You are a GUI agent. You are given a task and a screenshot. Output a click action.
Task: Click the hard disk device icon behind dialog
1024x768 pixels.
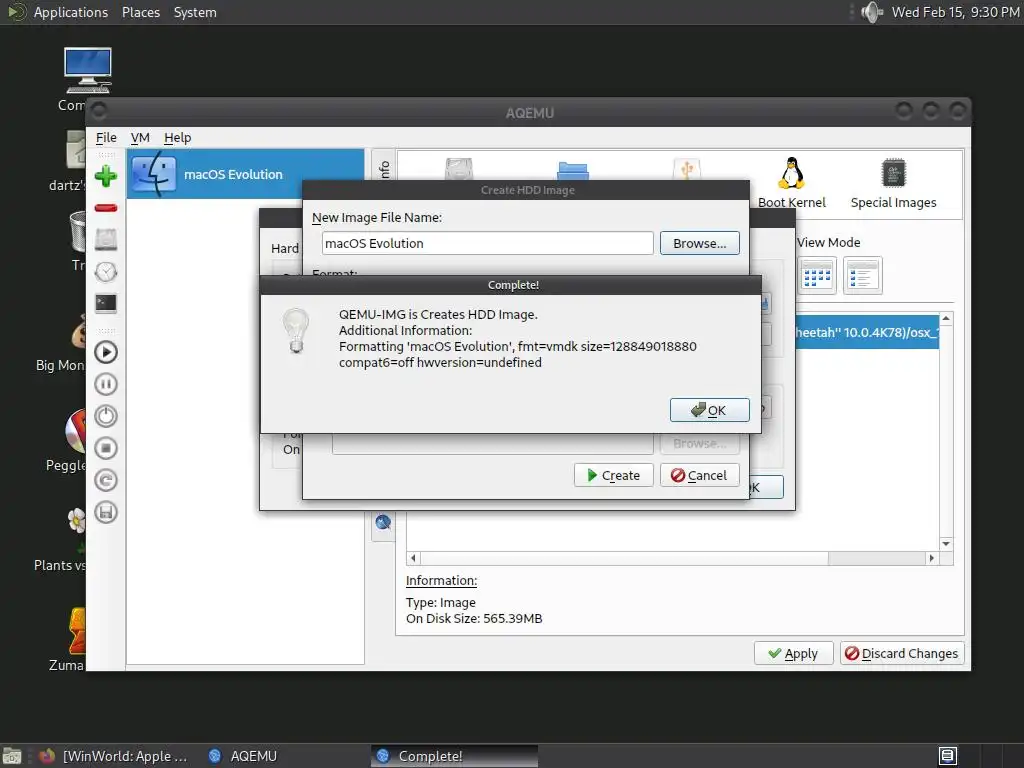pyautogui.click(x=458, y=168)
